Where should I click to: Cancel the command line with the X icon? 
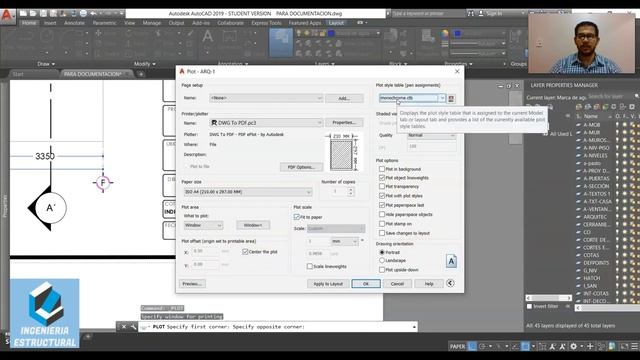124,327
